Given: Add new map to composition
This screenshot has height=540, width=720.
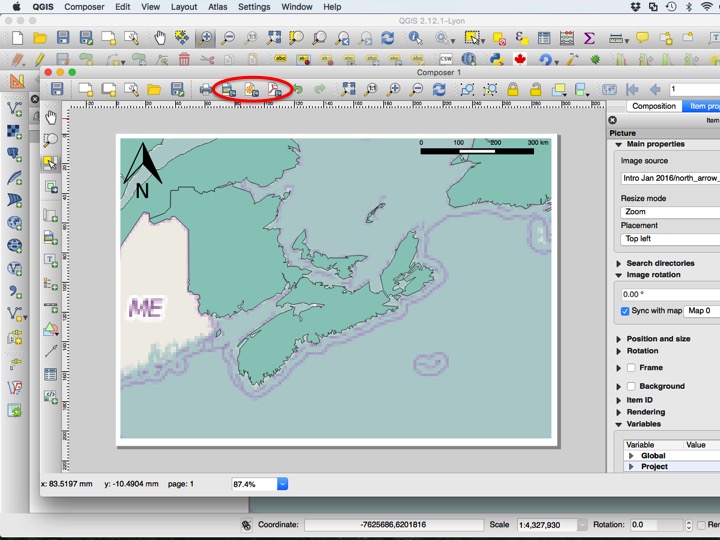Looking at the screenshot, I should 51,215.
